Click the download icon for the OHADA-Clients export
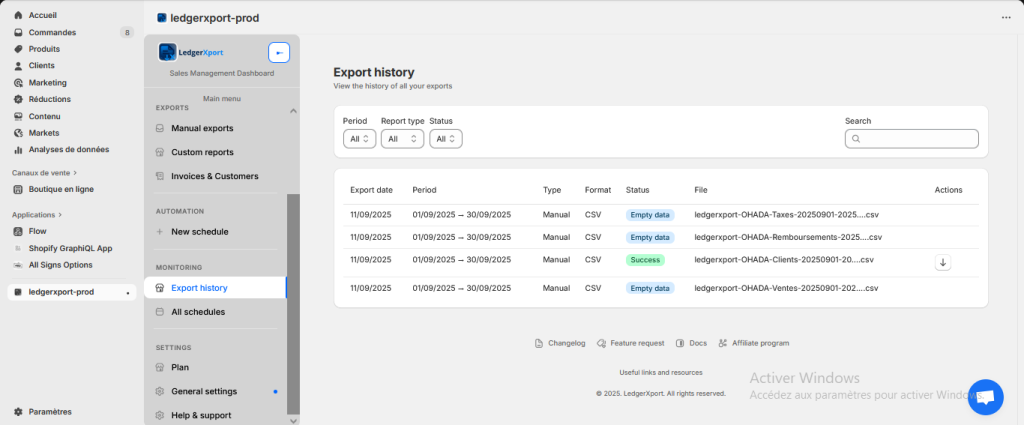 pyautogui.click(x=942, y=263)
